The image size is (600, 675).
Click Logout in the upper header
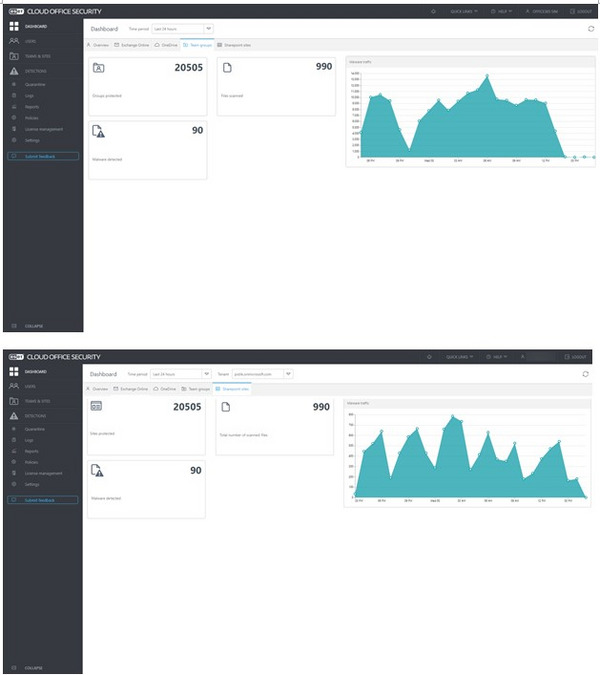[580, 11]
